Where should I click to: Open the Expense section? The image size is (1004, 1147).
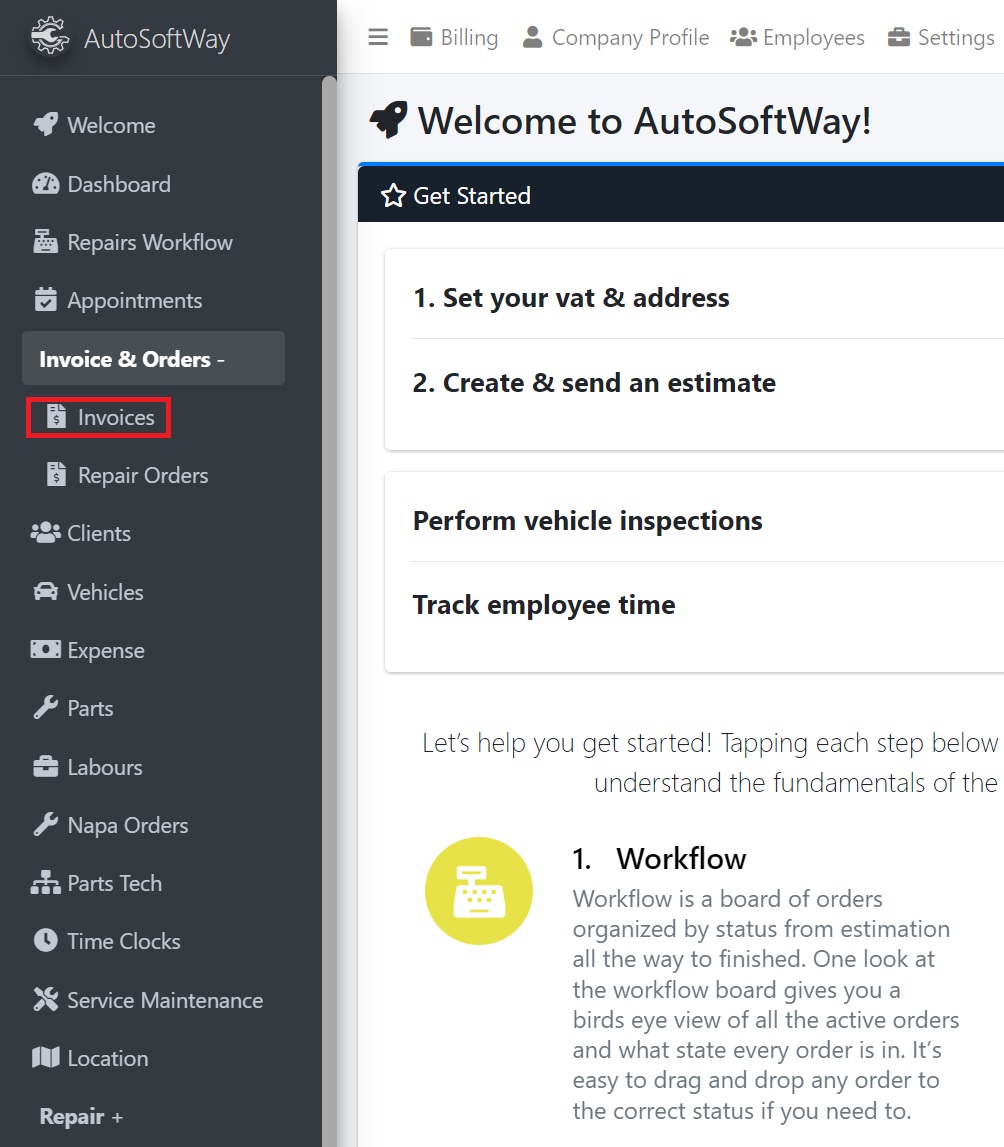pos(105,650)
